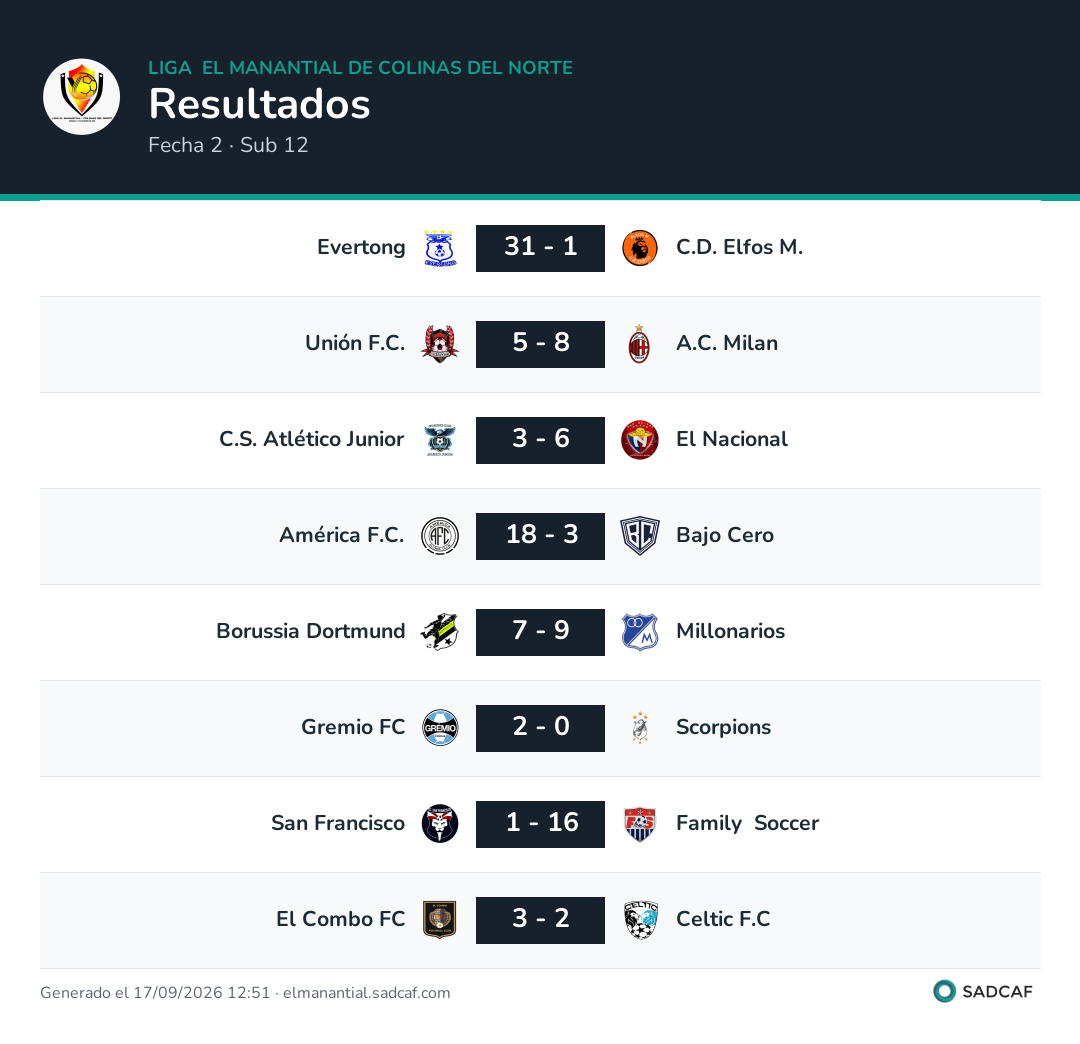
Task: Select the El Combo FC team name
Action: click(340, 919)
